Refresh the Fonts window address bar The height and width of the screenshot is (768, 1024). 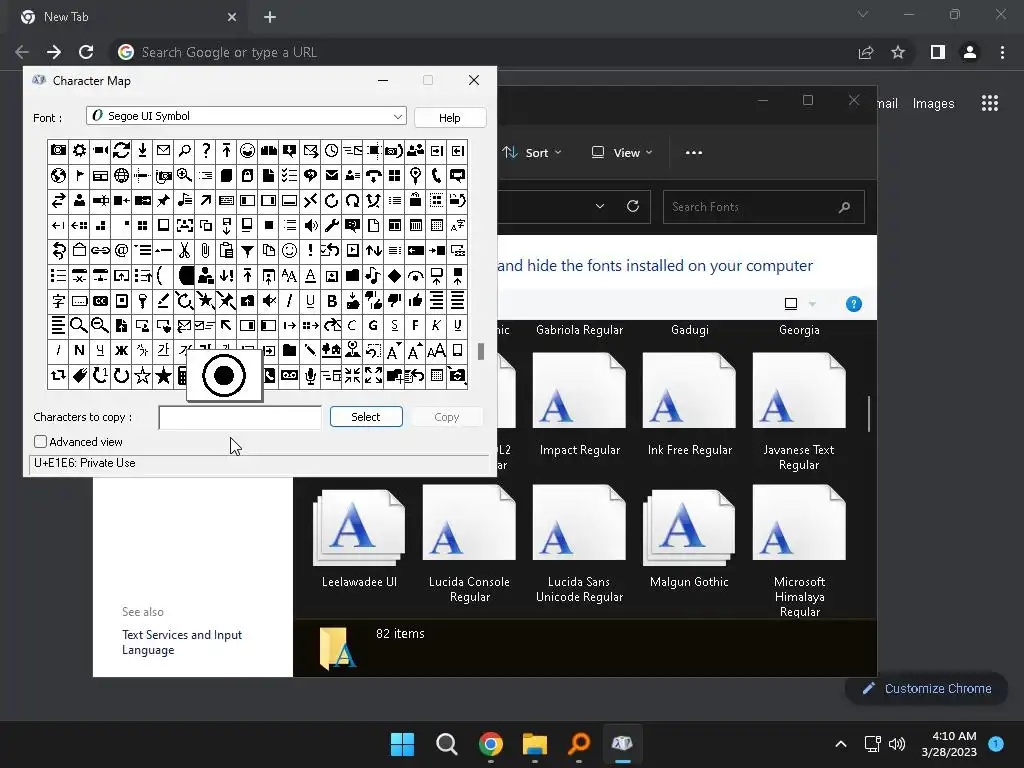point(633,206)
